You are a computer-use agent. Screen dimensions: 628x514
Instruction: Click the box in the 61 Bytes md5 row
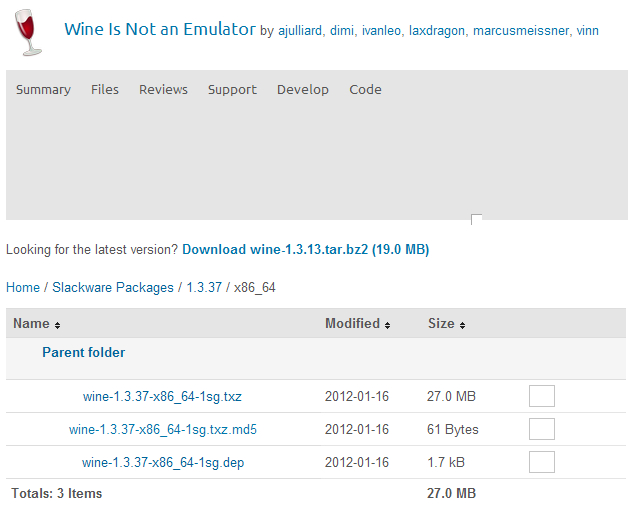tap(541, 429)
